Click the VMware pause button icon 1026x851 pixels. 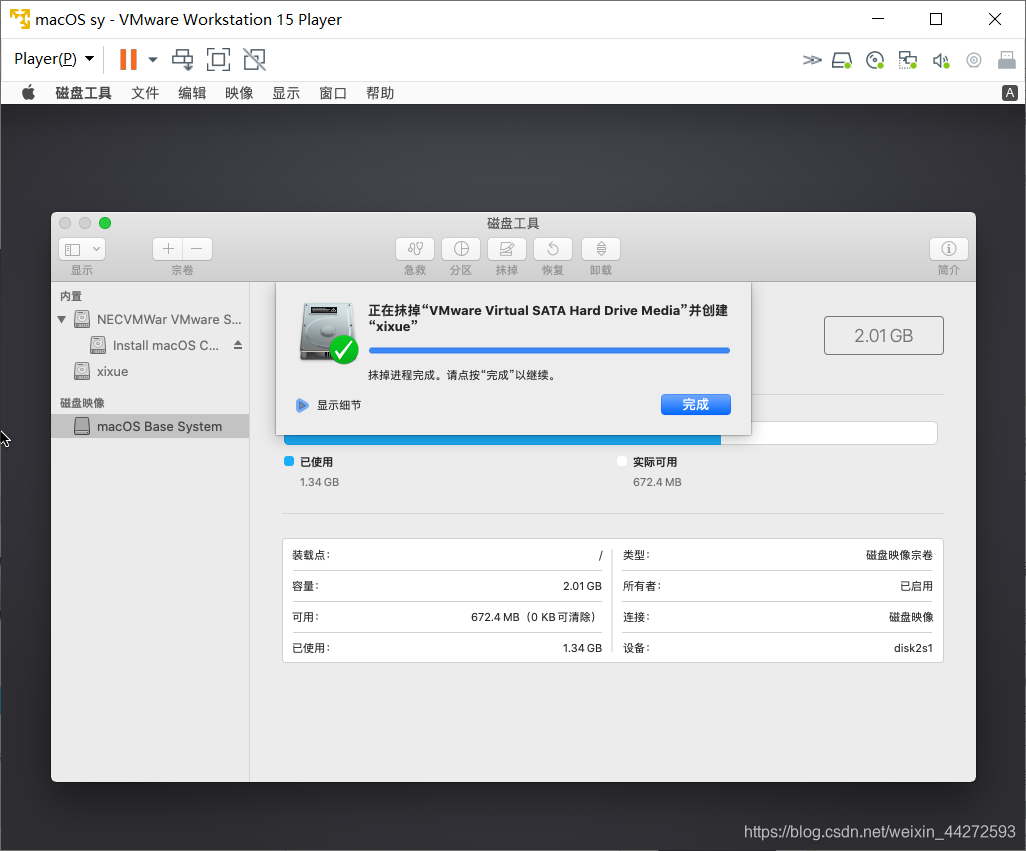click(128, 59)
